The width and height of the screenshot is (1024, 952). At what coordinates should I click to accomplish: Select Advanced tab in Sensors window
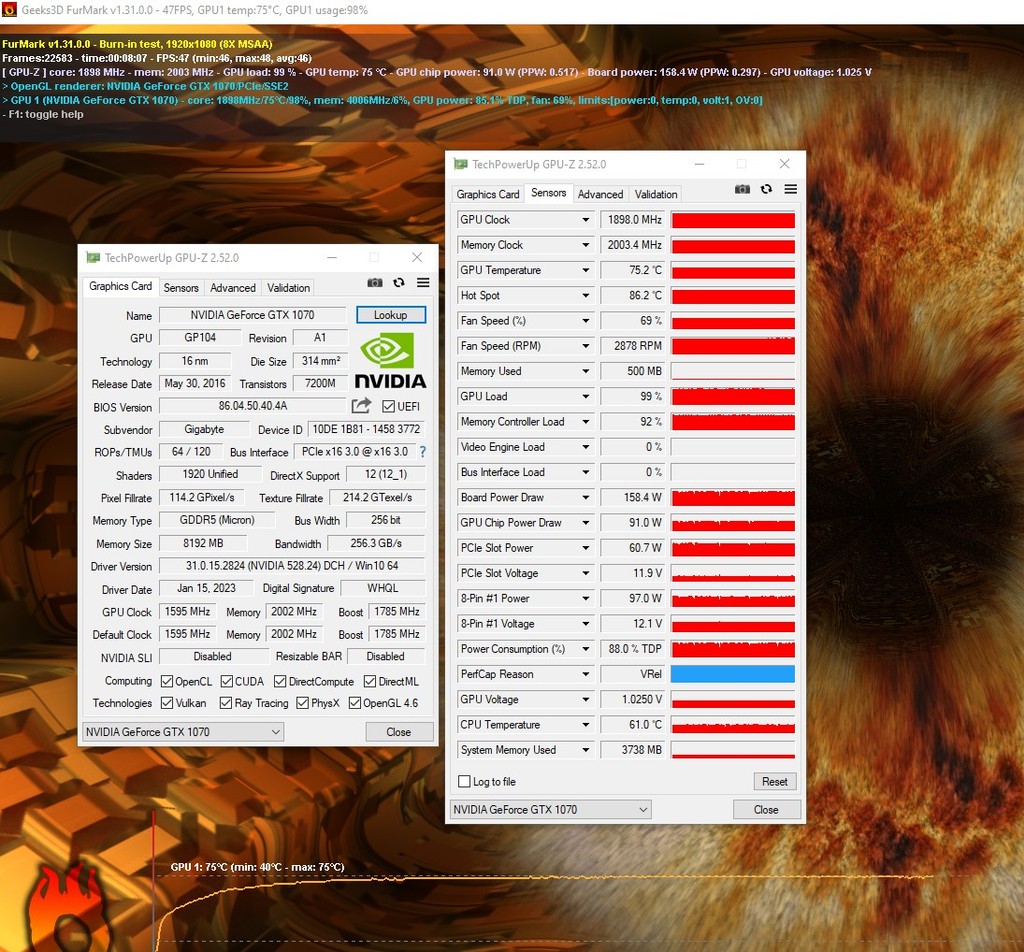(600, 195)
